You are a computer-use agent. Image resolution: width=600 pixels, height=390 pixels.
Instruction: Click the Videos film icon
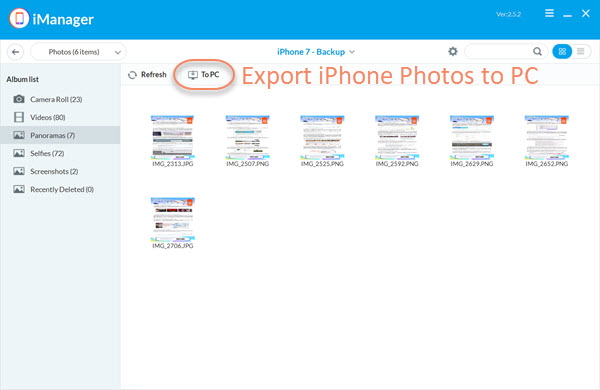tap(19, 117)
